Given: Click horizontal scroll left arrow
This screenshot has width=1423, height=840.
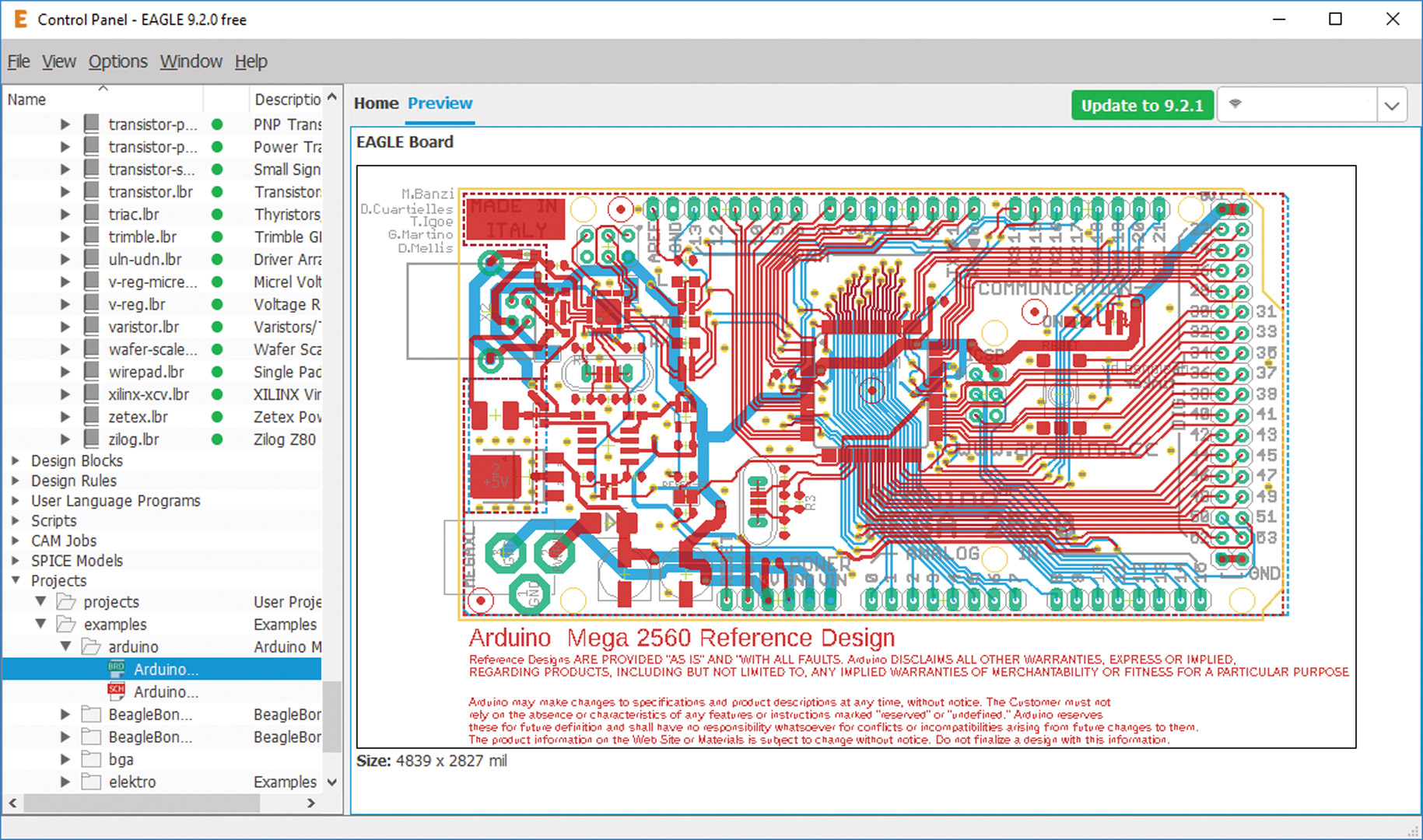Looking at the screenshot, I should [x=13, y=803].
